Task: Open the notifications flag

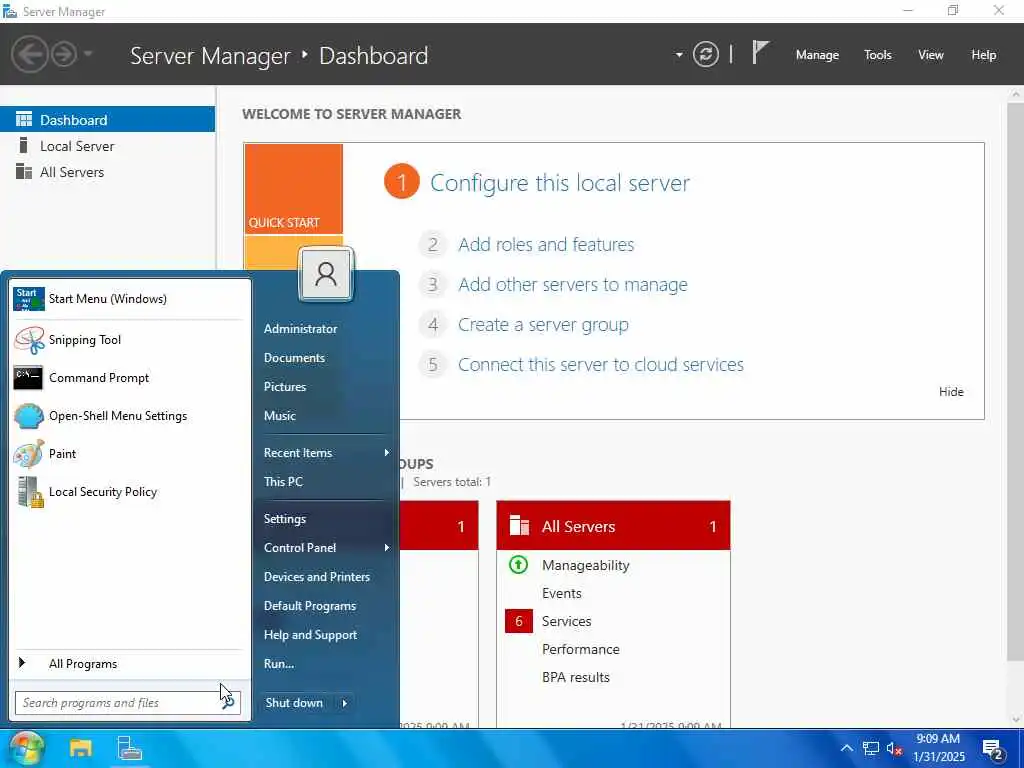Action: pyautogui.click(x=760, y=52)
